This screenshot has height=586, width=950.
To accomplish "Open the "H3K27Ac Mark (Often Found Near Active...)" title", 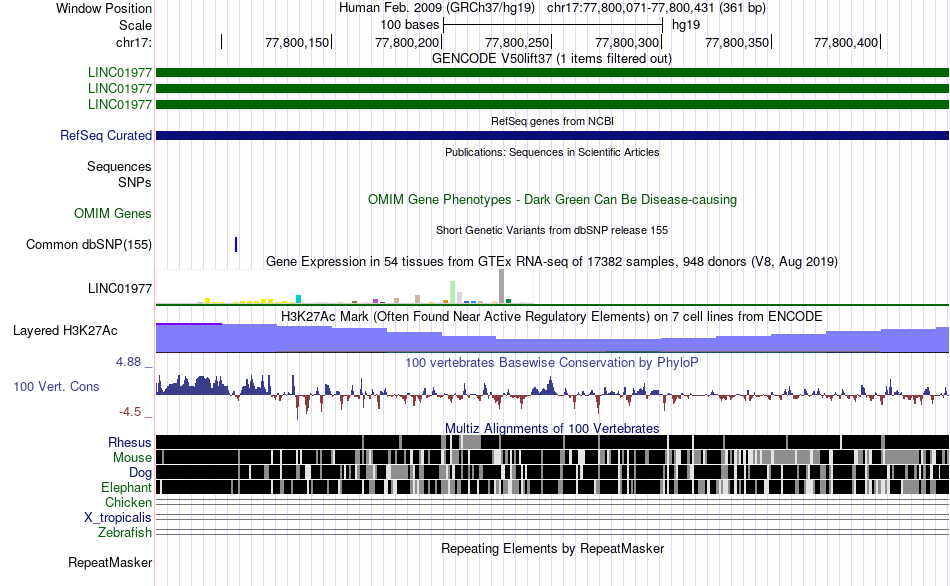I will 552,317.
